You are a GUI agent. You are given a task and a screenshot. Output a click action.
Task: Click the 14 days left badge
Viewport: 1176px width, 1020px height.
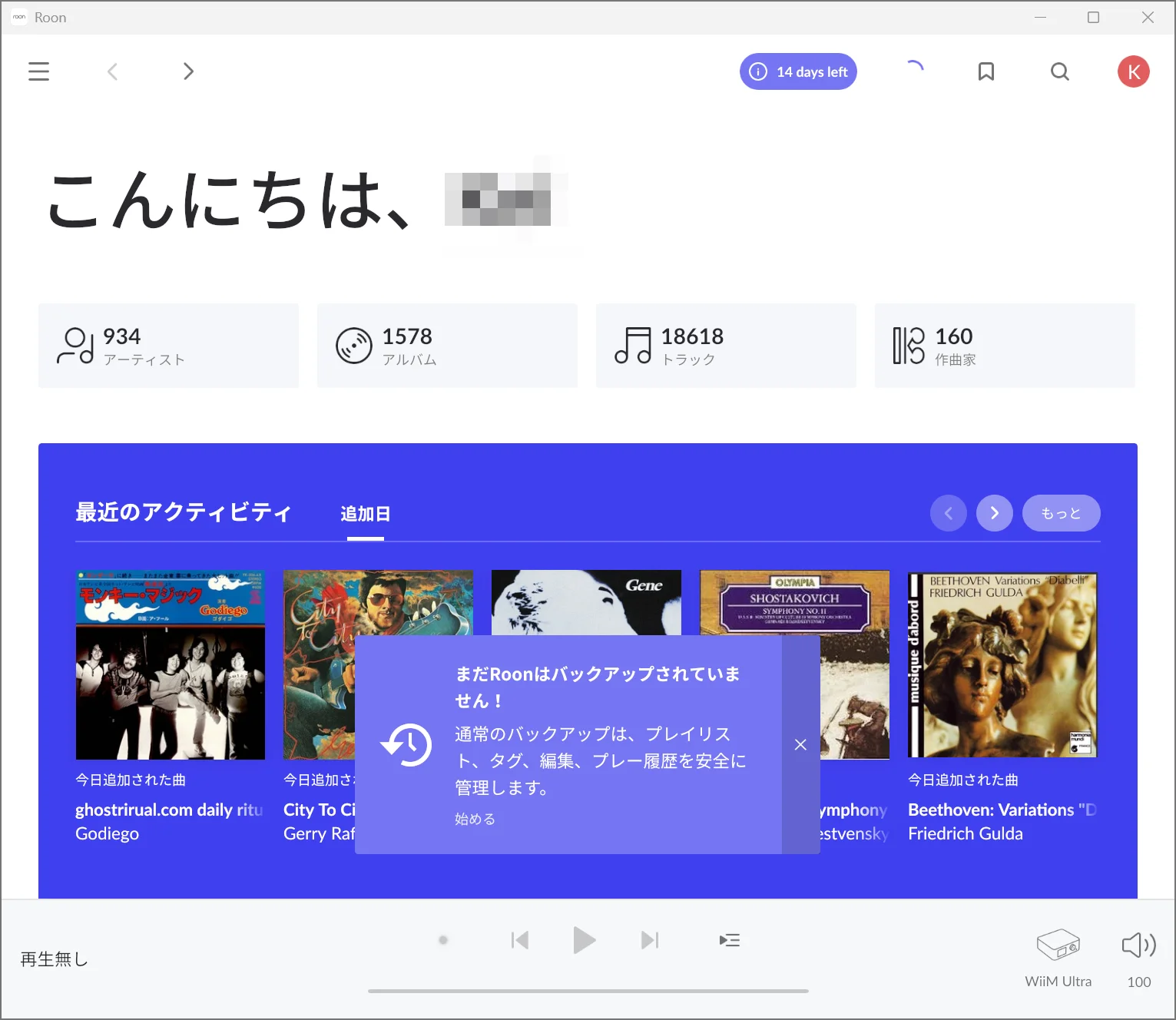coord(798,71)
